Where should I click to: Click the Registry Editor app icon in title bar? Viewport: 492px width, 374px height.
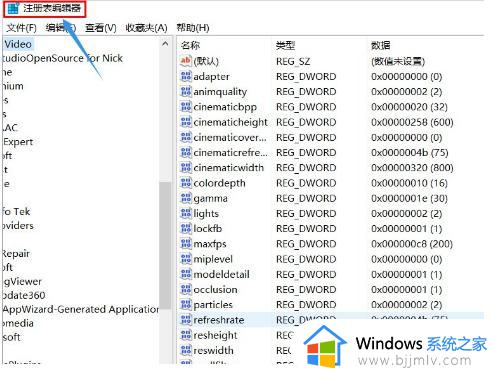click(x=12, y=8)
